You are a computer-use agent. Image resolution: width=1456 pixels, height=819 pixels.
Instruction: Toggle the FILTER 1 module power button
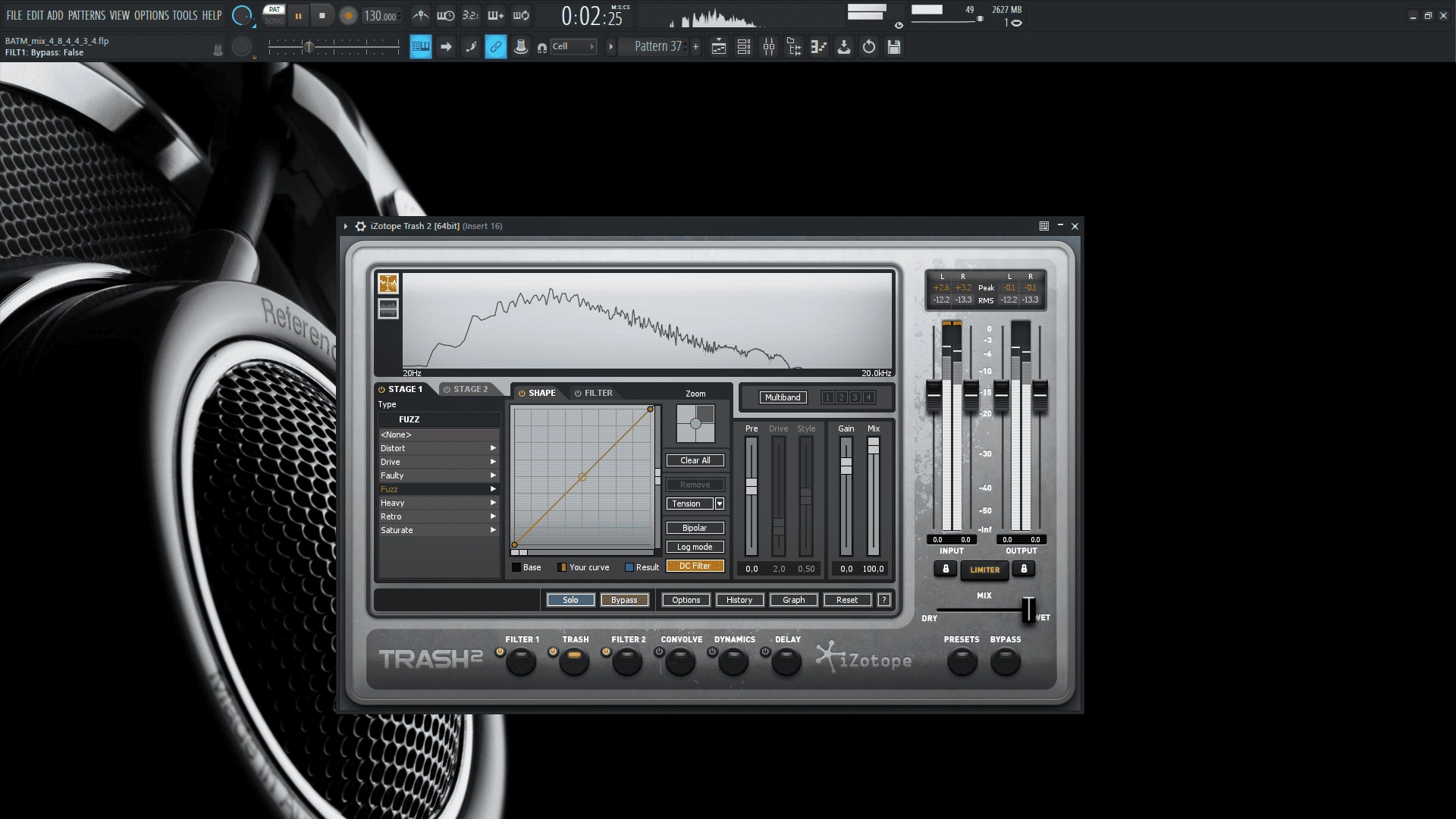(x=500, y=651)
